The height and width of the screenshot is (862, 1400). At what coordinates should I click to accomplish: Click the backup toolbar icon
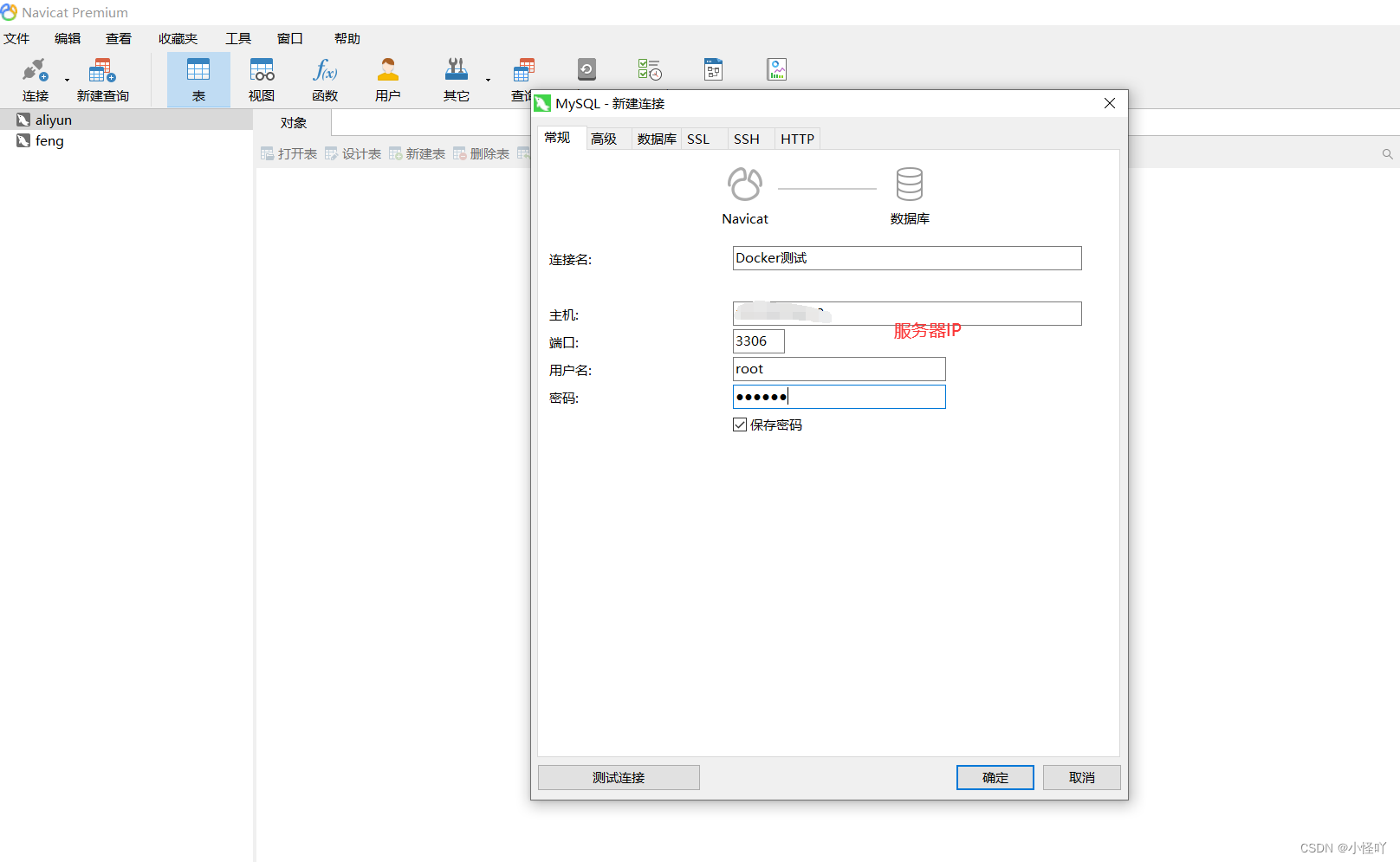click(587, 69)
